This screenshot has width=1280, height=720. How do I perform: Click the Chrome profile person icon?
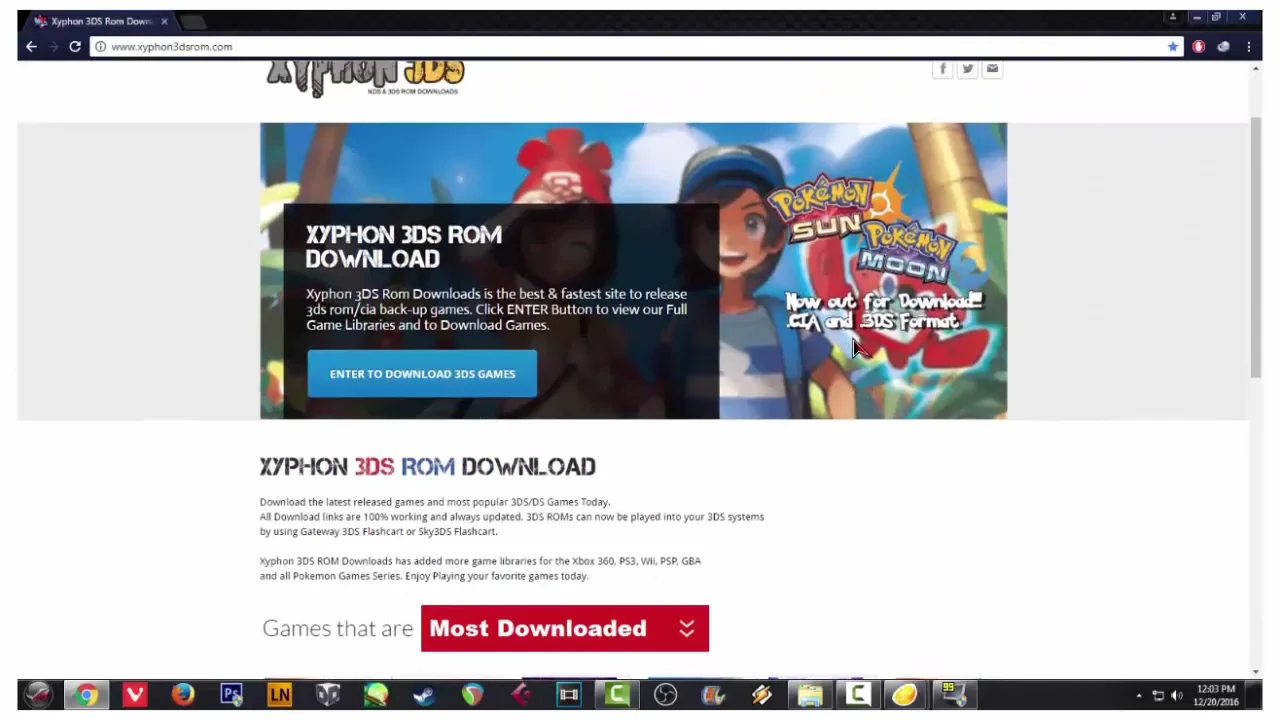(1171, 17)
